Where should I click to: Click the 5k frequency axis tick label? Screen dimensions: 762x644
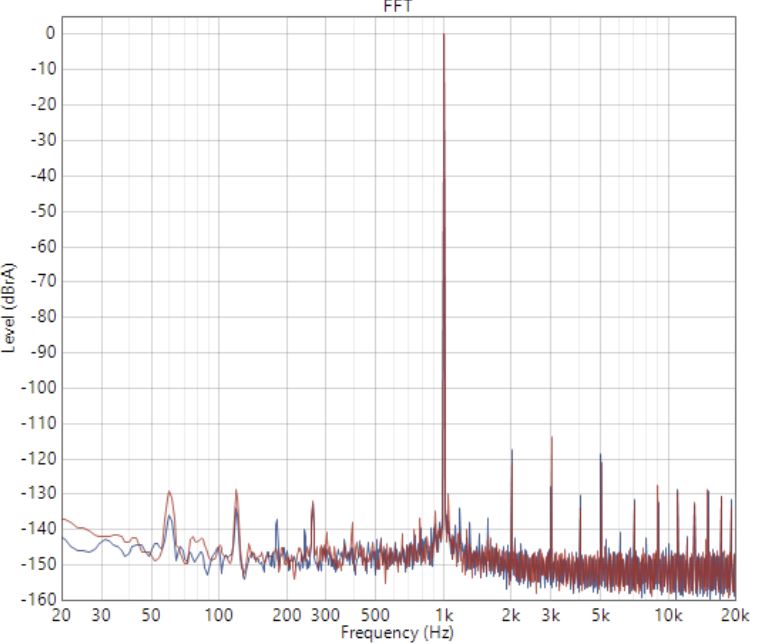coord(601,615)
